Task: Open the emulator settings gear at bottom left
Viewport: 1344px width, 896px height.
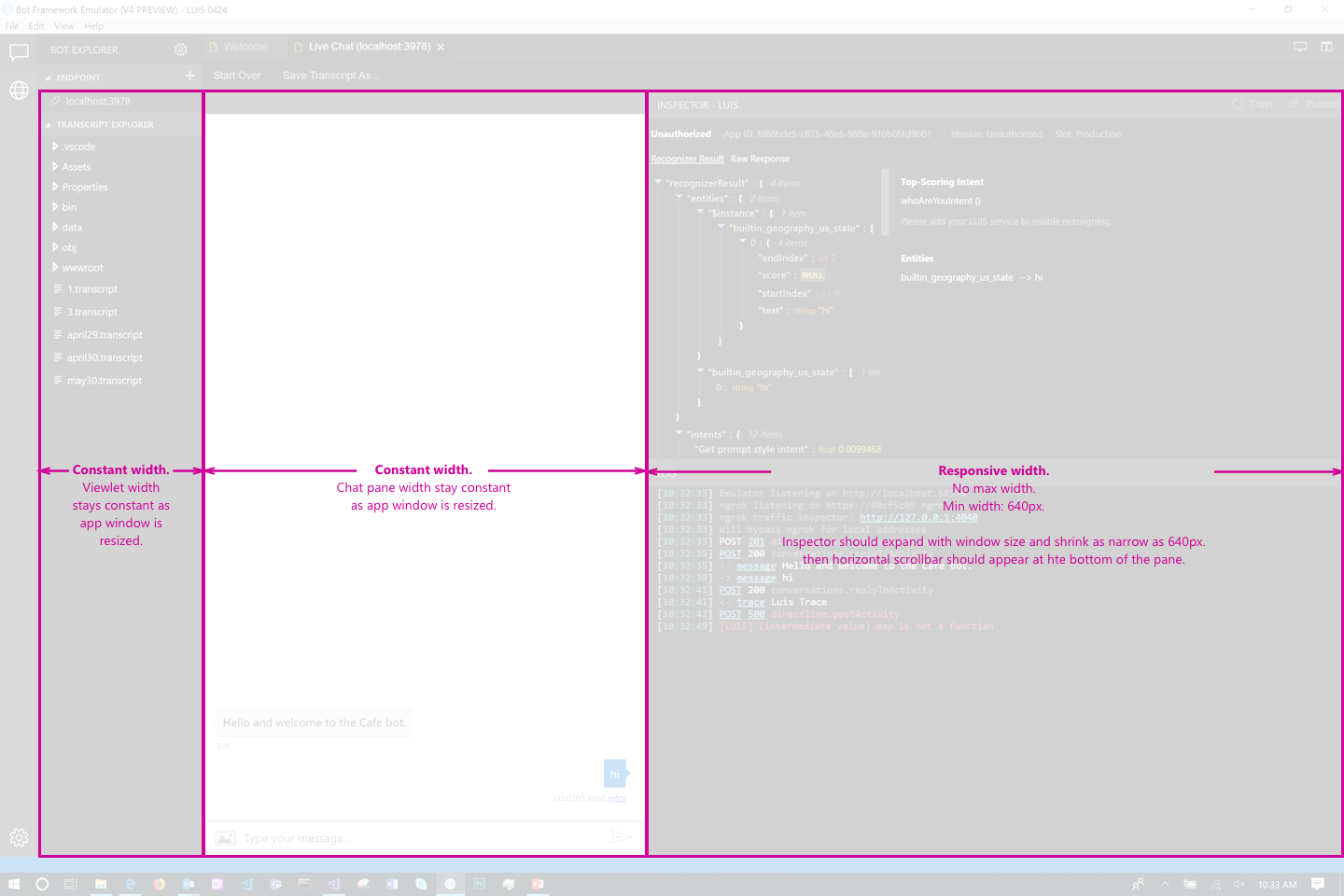Action: click(19, 837)
